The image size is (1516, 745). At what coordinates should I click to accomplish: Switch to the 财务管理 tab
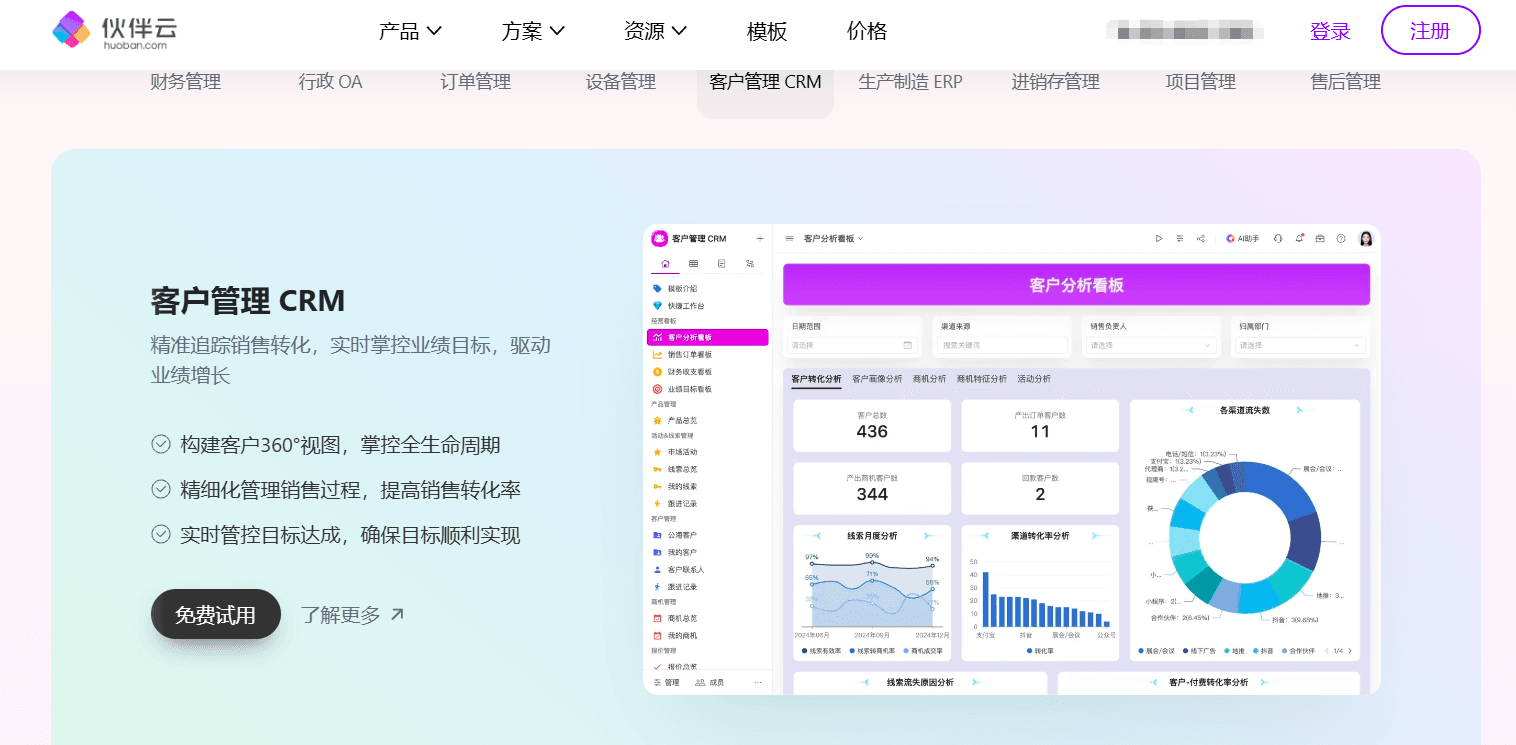185,82
